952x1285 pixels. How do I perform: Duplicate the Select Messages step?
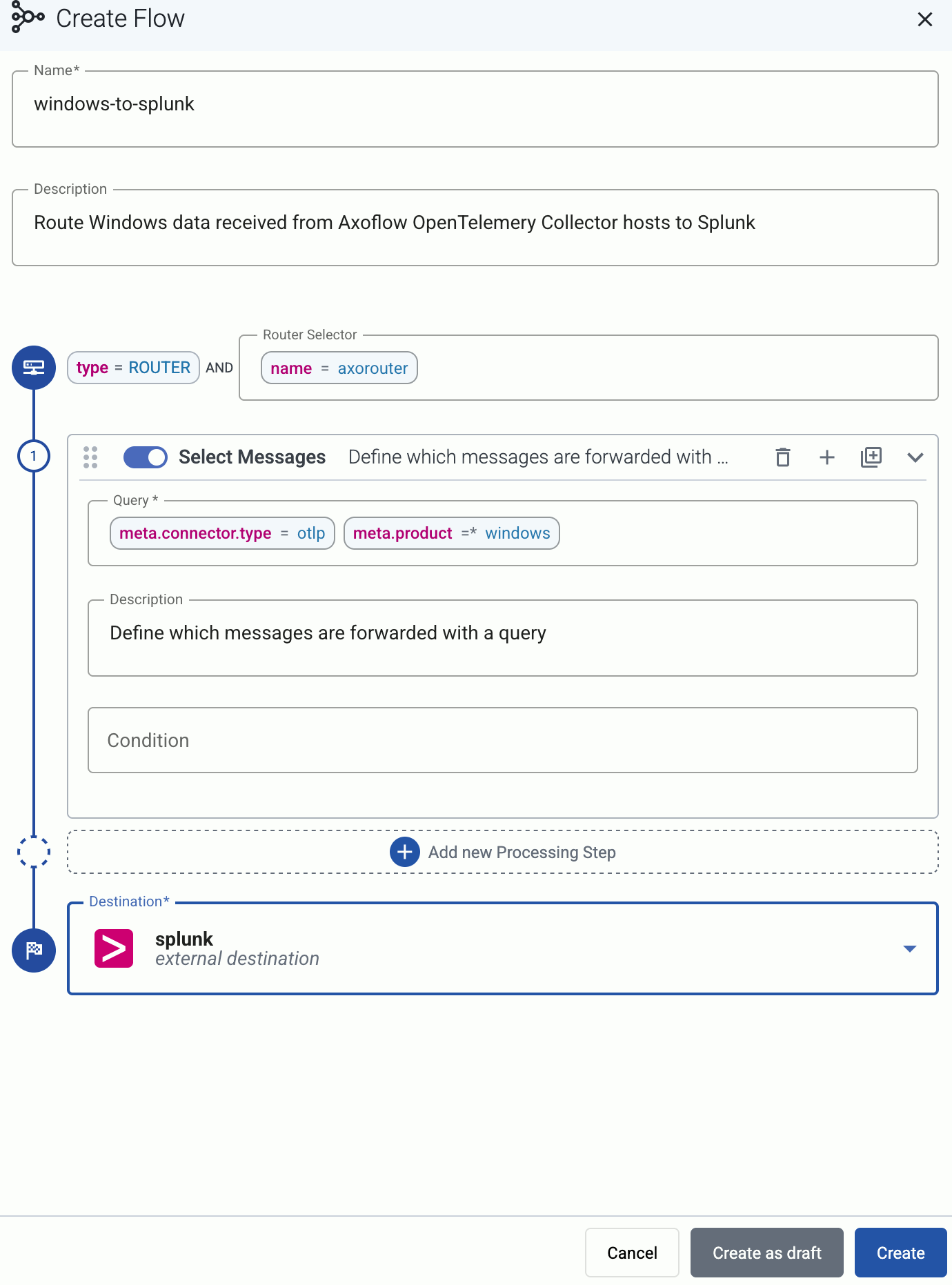pos(871,457)
